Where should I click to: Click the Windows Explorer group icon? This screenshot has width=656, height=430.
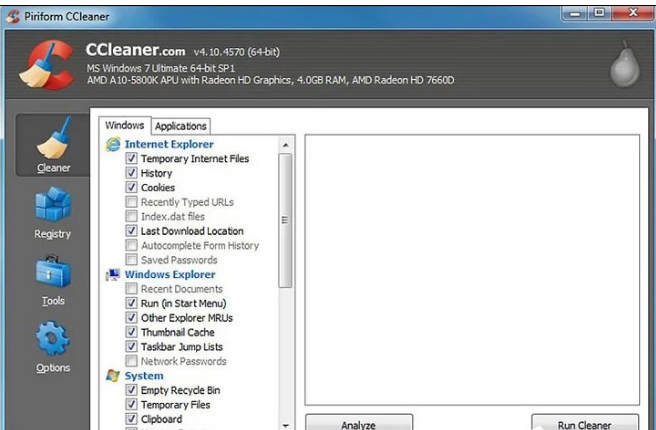click(113, 275)
